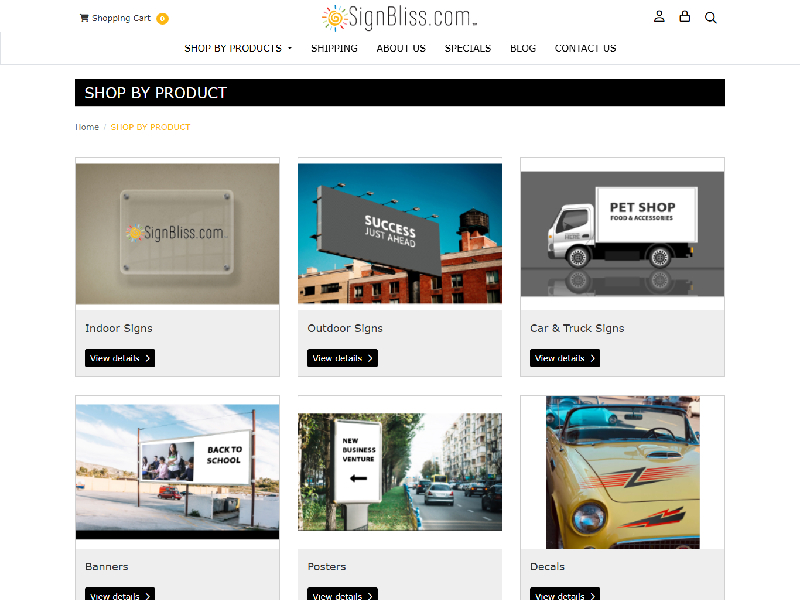Click the shopping bag icon
800x600 pixels.
(685, 17)
